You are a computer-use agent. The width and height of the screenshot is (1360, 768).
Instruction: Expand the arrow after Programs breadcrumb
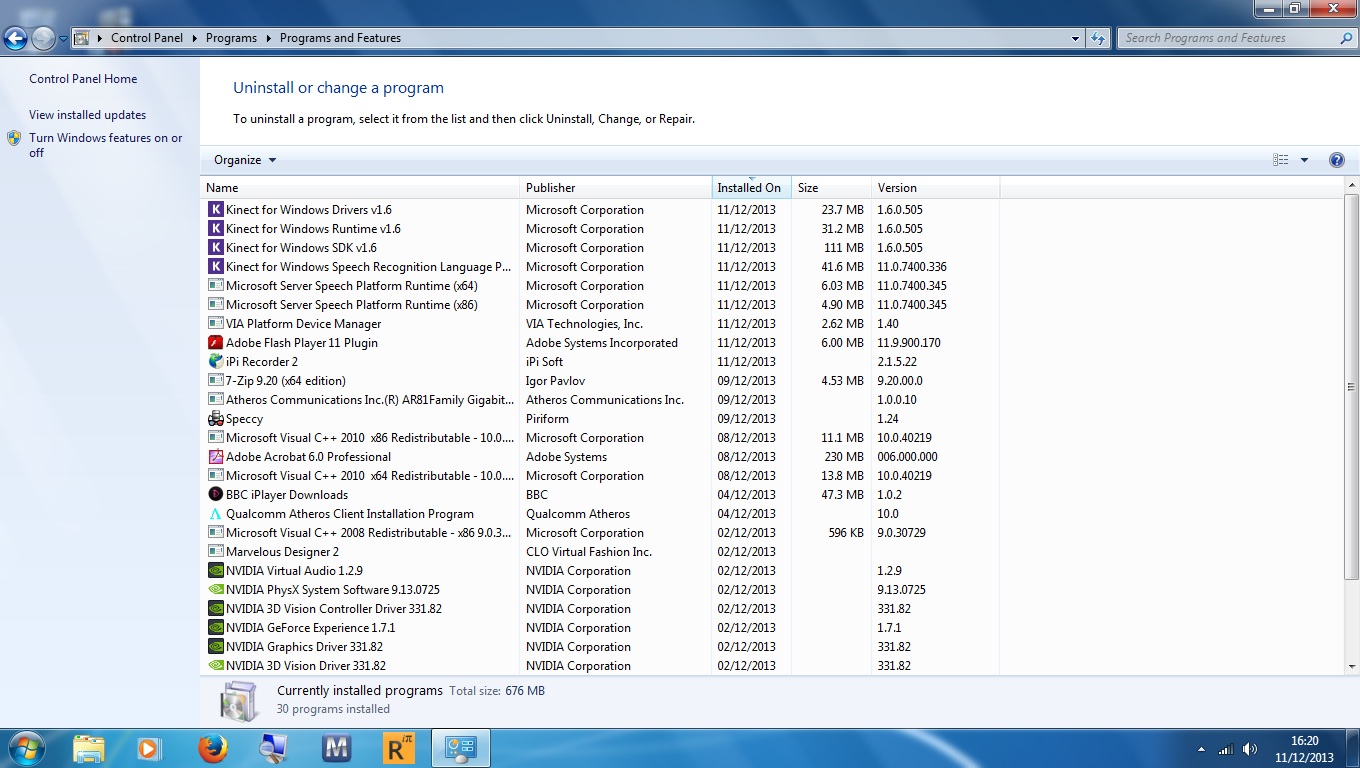(268, 38)
